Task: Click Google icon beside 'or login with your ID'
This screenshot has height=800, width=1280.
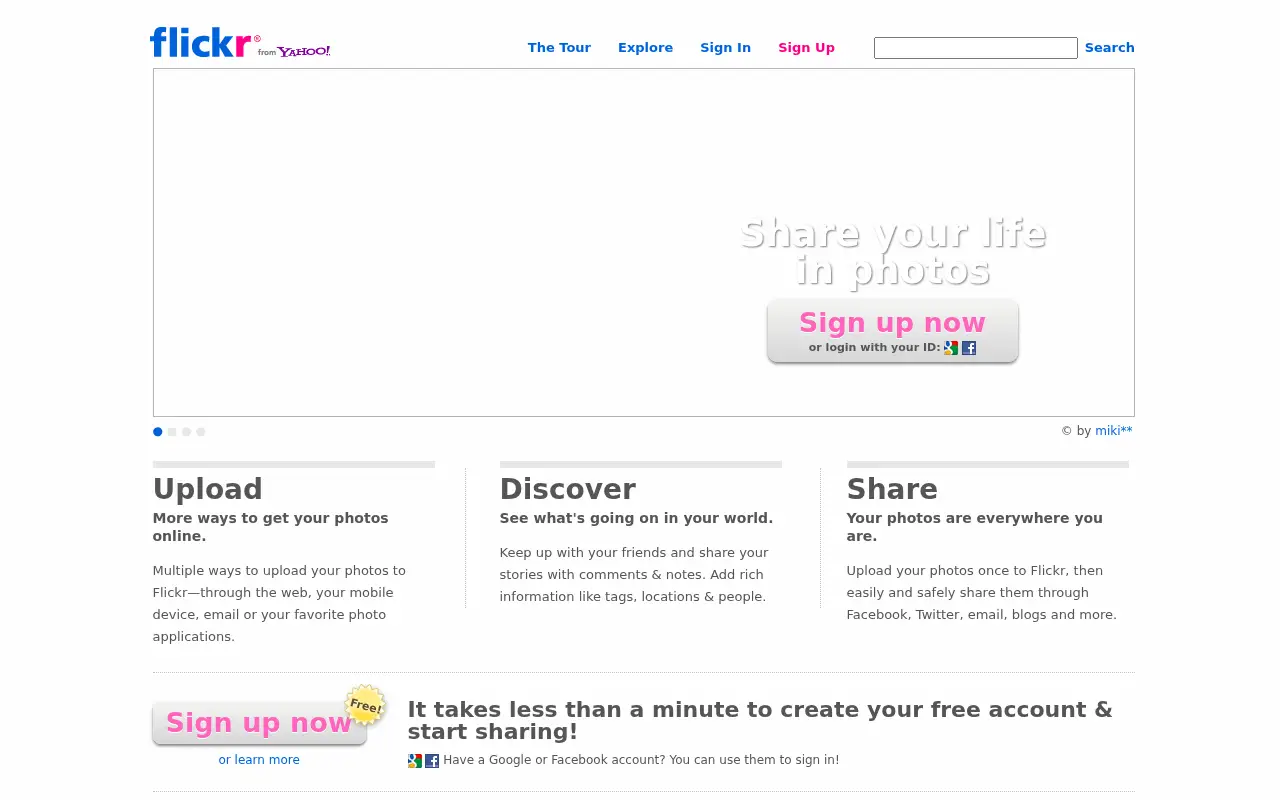Action: (x=951, y=348)
